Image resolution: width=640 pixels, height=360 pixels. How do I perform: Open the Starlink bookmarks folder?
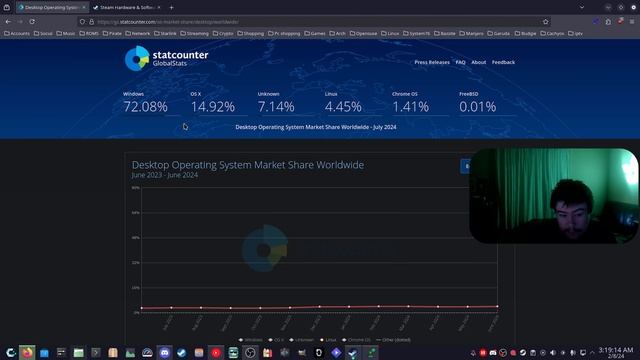(165, 33)
